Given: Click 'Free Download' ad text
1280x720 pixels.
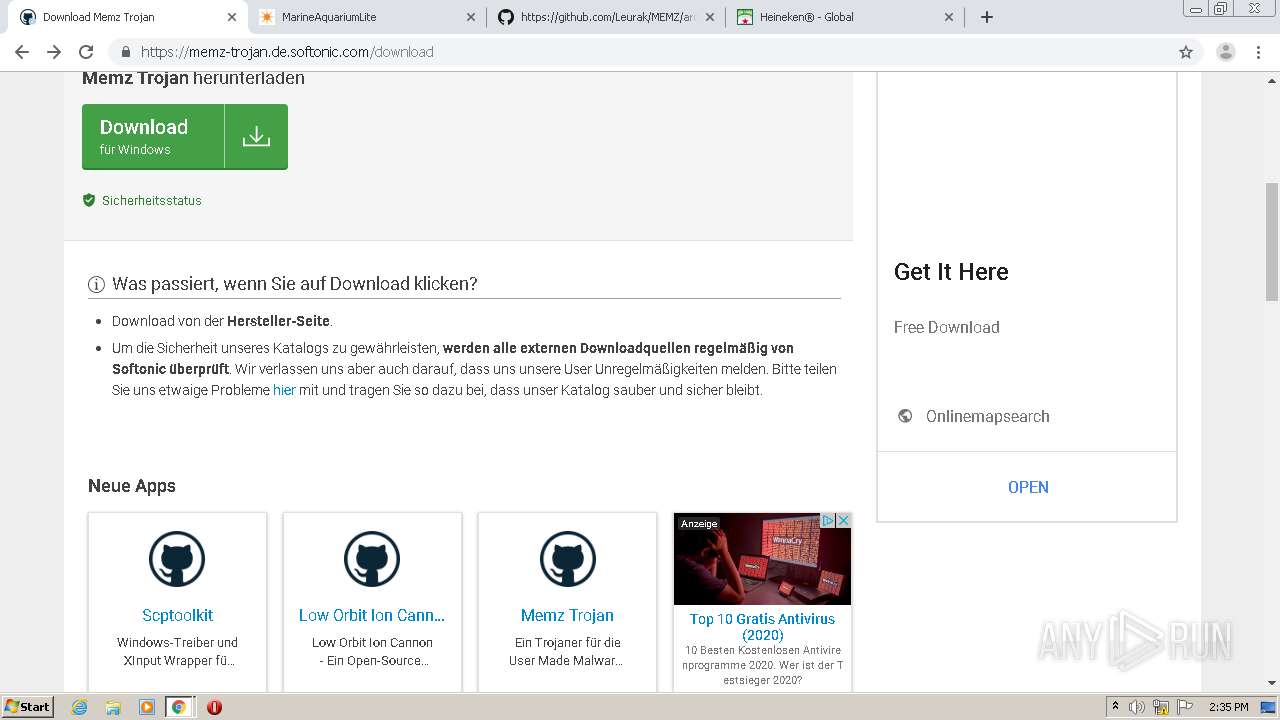Looking at the screenshot, I should [947, 327].
